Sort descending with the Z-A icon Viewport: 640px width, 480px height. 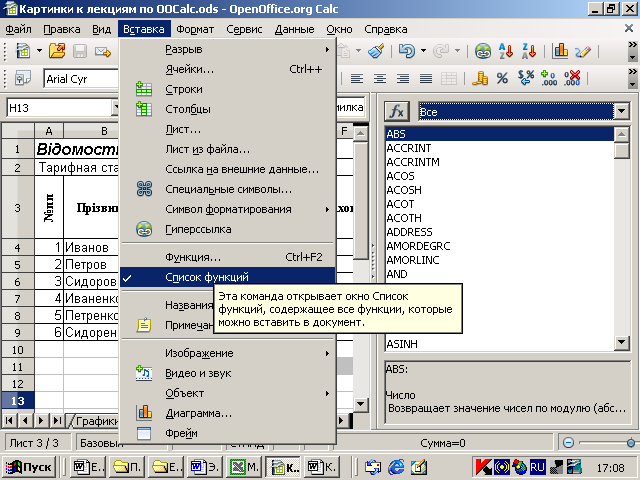click(529, 51)
